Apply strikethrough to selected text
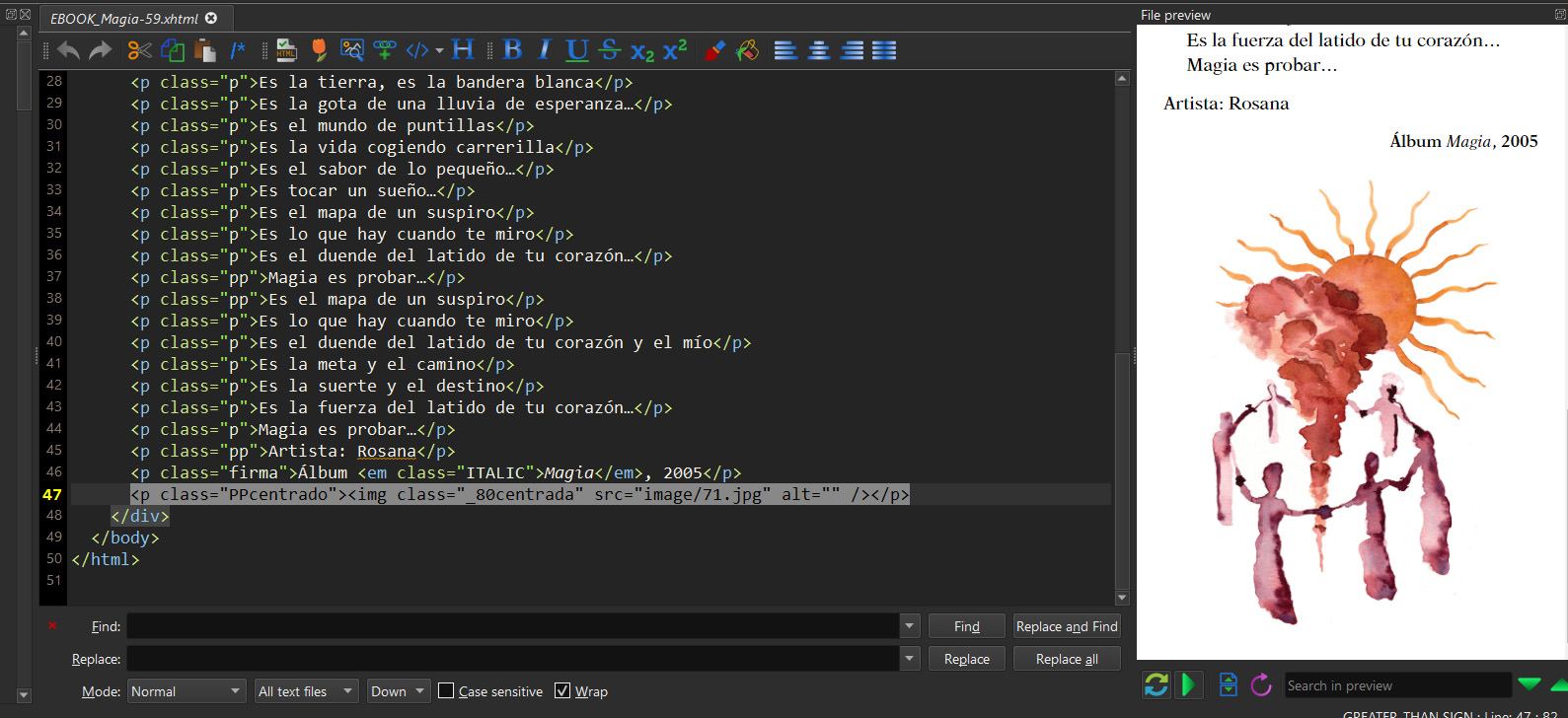 coord(610,50)
